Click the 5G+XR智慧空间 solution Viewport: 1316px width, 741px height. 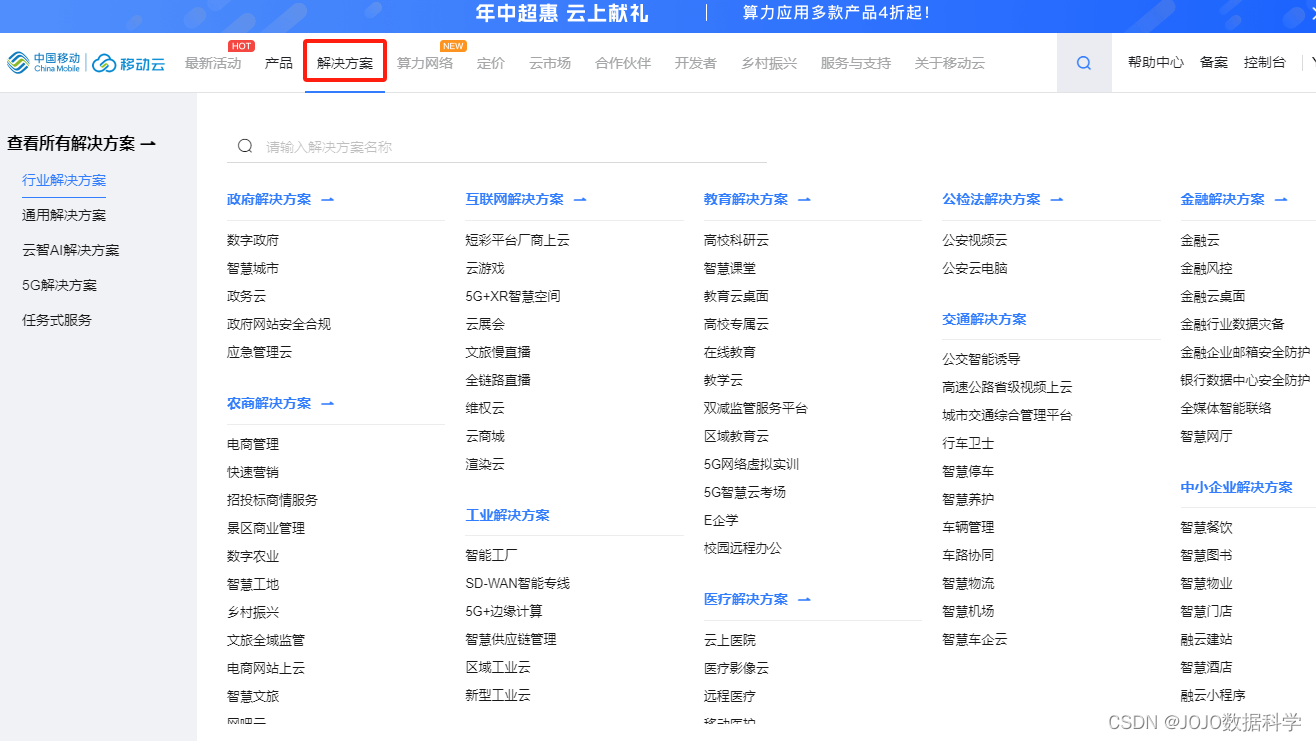[513, 297]
